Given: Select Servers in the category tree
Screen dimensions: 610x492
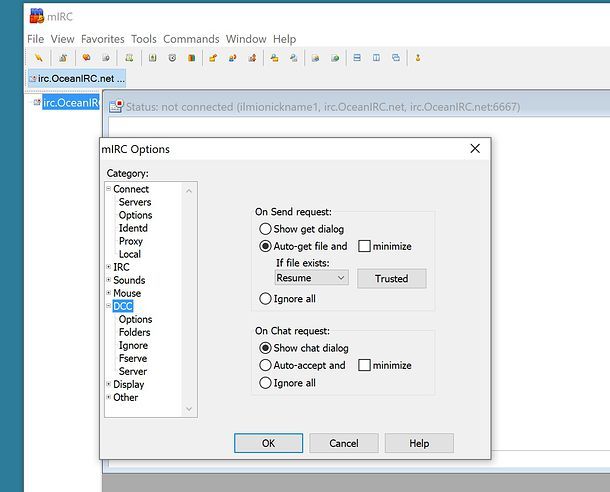Looking at the screenshot, I should click(x=135, y=202).
